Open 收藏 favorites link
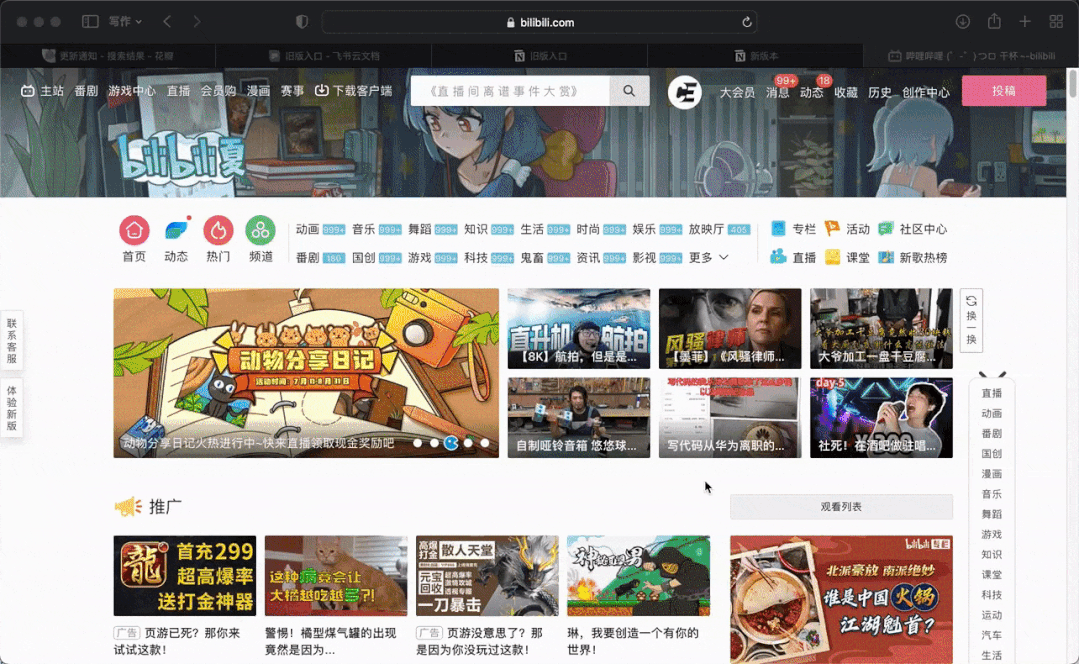The image size is (1079, 664). pyautogui.click(x=846, y=92)
